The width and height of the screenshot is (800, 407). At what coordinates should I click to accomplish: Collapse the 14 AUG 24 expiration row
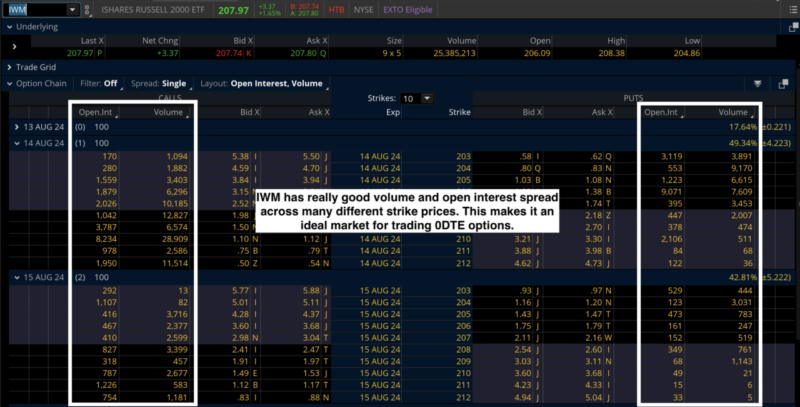(18, 143)
